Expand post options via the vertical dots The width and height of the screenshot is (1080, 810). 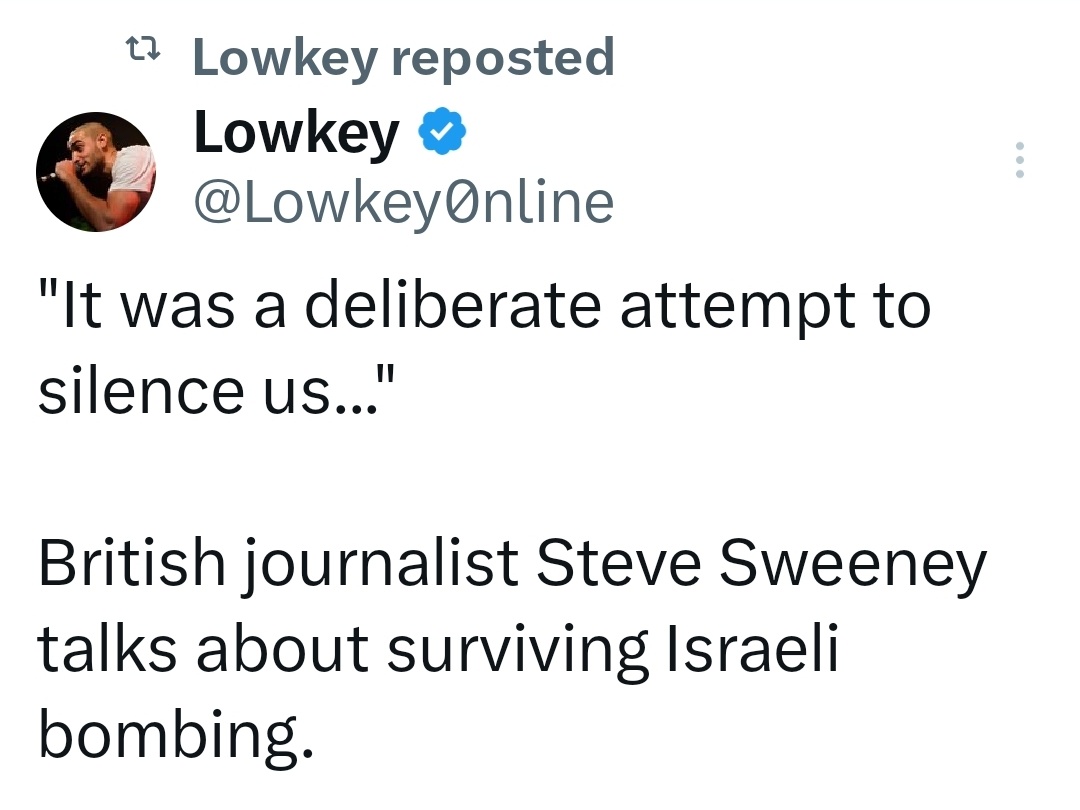click(1019, 160)
